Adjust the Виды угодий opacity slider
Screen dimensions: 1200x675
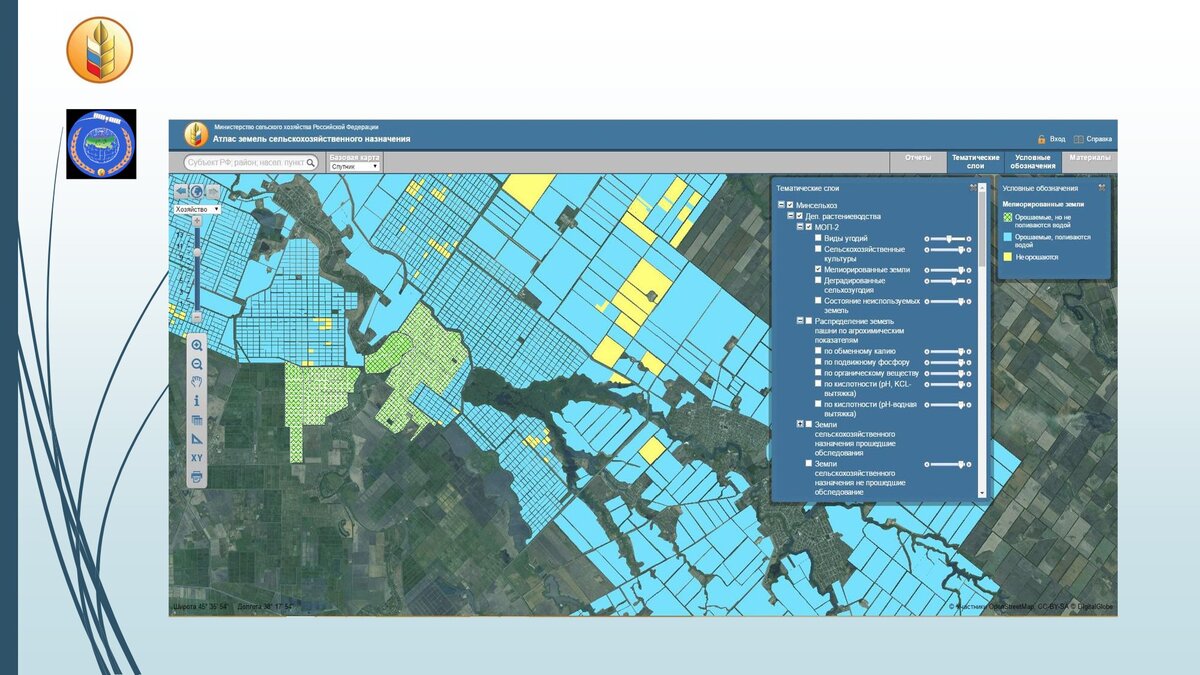point(947,238)
